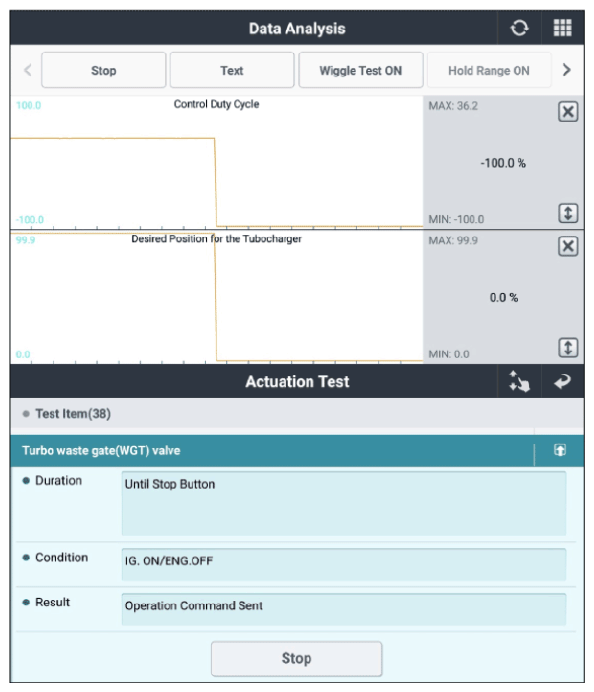The height and width of the screenshot is (692, 594).
Task: Click the Control Duty Cycle graph plot area
Action: click(216, 162)
